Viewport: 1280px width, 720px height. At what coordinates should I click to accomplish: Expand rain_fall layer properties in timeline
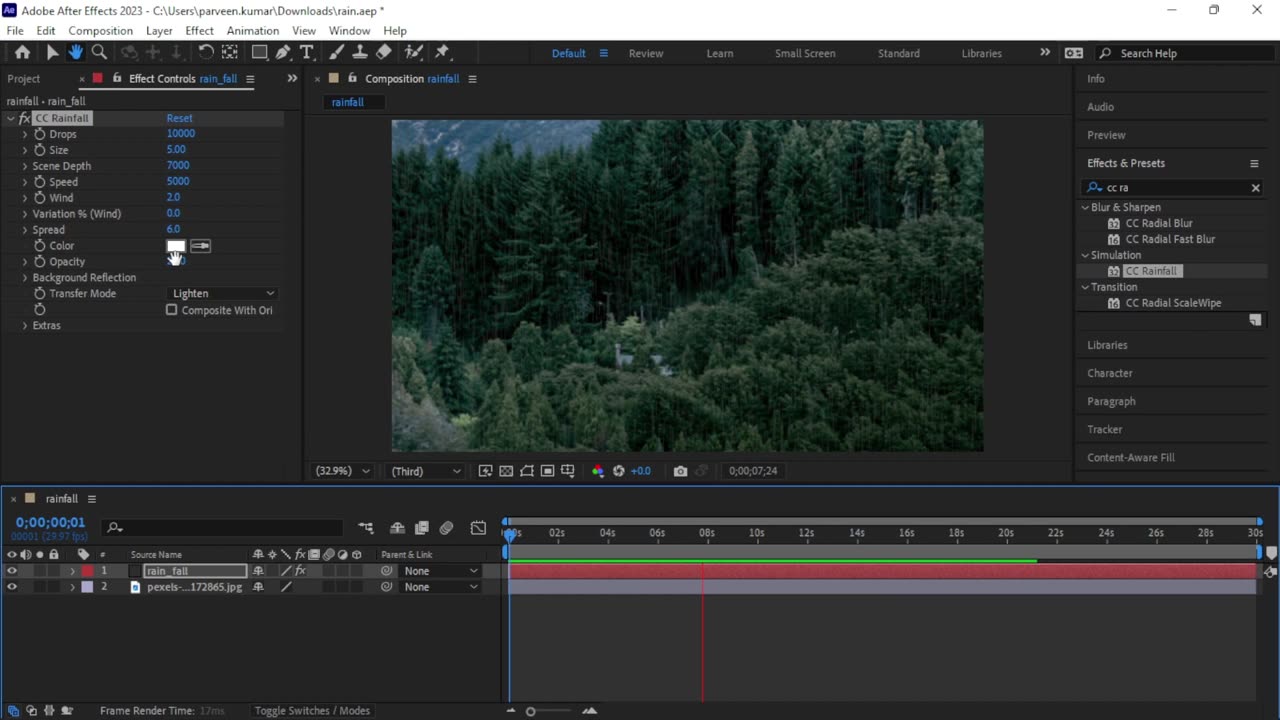72,571
